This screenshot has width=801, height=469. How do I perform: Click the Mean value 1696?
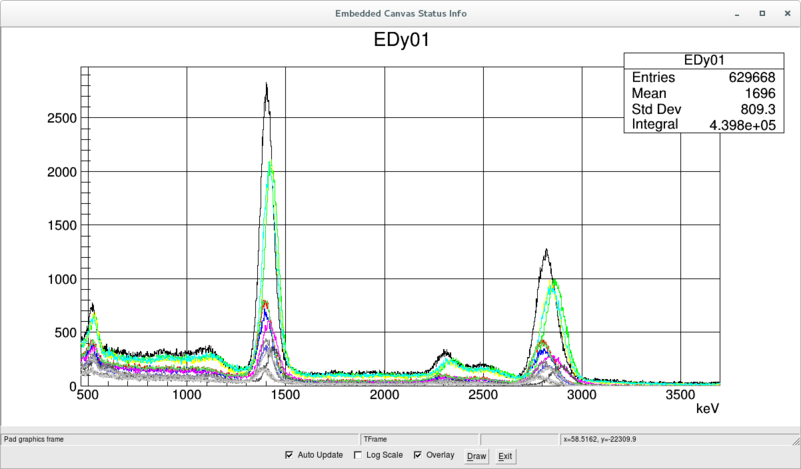coord(760,93)
